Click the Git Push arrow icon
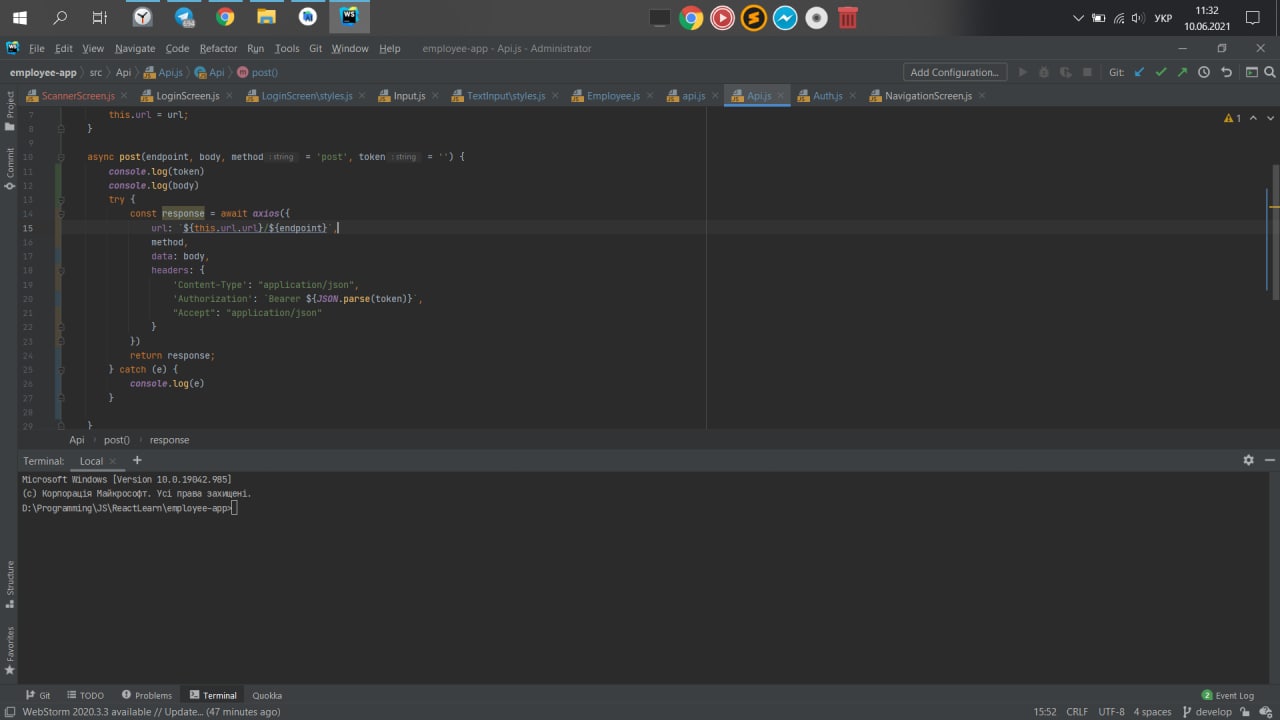 click(1183, 72)
